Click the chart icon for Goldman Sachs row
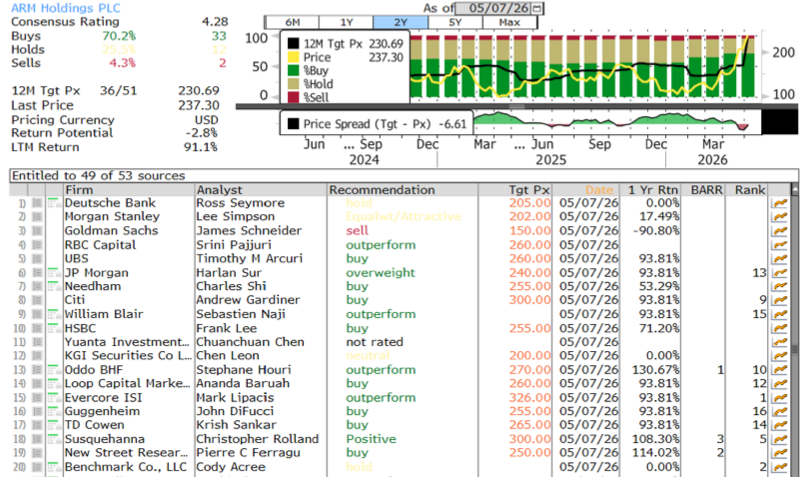The height and width of the screenshot is (477, 800). click(x=780, y=231)
